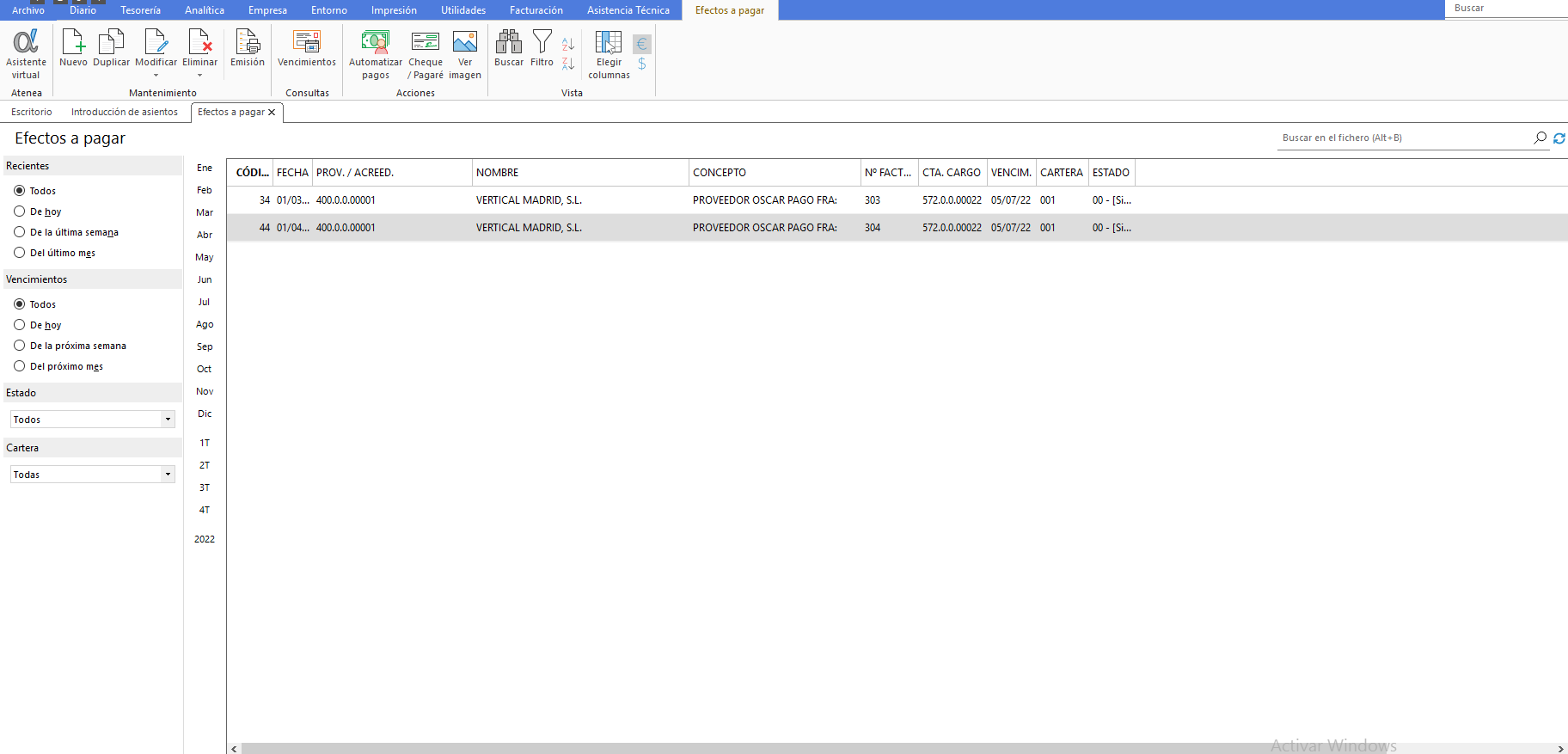This screenshot has width=1568, height=754.
Task: Select the row with invoice 304
Action: pyautogui.click(x=897, y=228)
